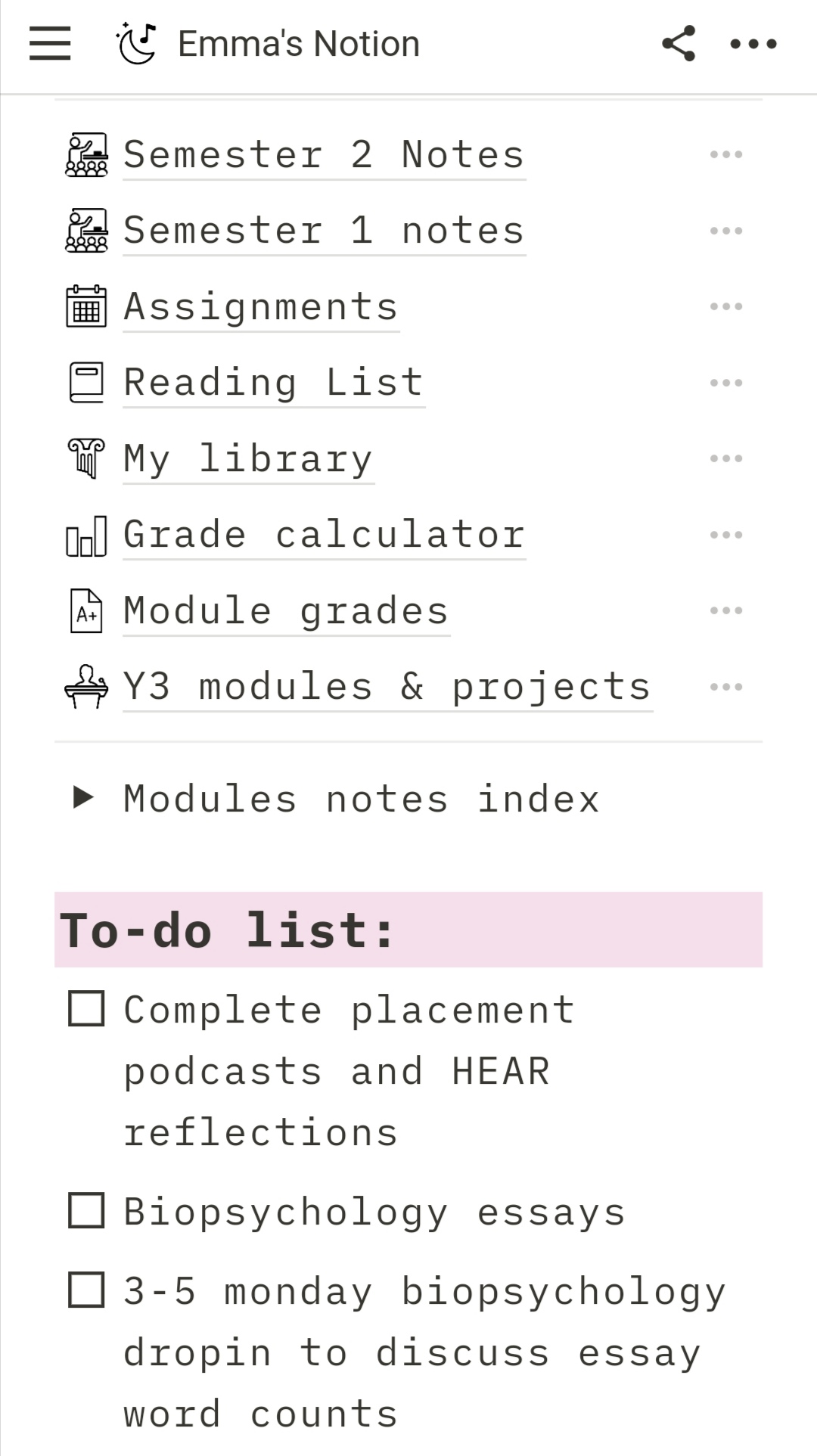
Task: Open more options for Module grades
Action: pyautogui.click(x=725, y=610)
